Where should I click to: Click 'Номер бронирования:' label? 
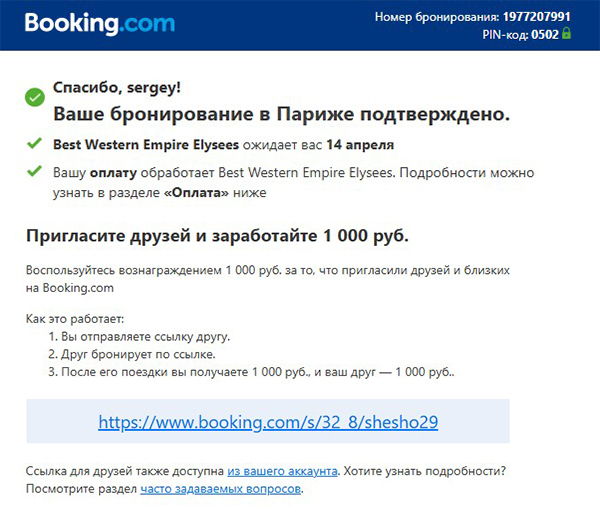437,17
